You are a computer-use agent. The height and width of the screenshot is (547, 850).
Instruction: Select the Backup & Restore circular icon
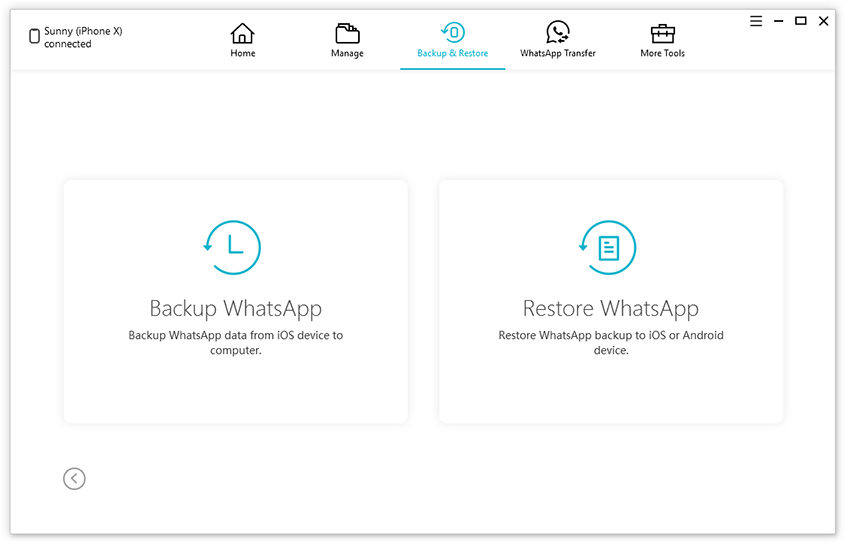453,32
